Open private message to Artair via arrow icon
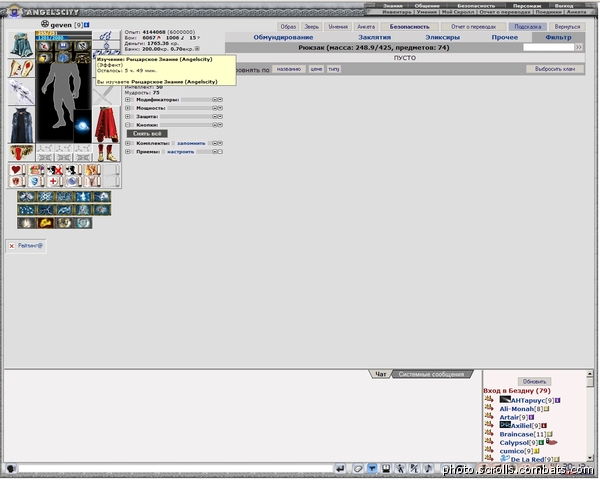The image size is (600, 480). (489, 416)
